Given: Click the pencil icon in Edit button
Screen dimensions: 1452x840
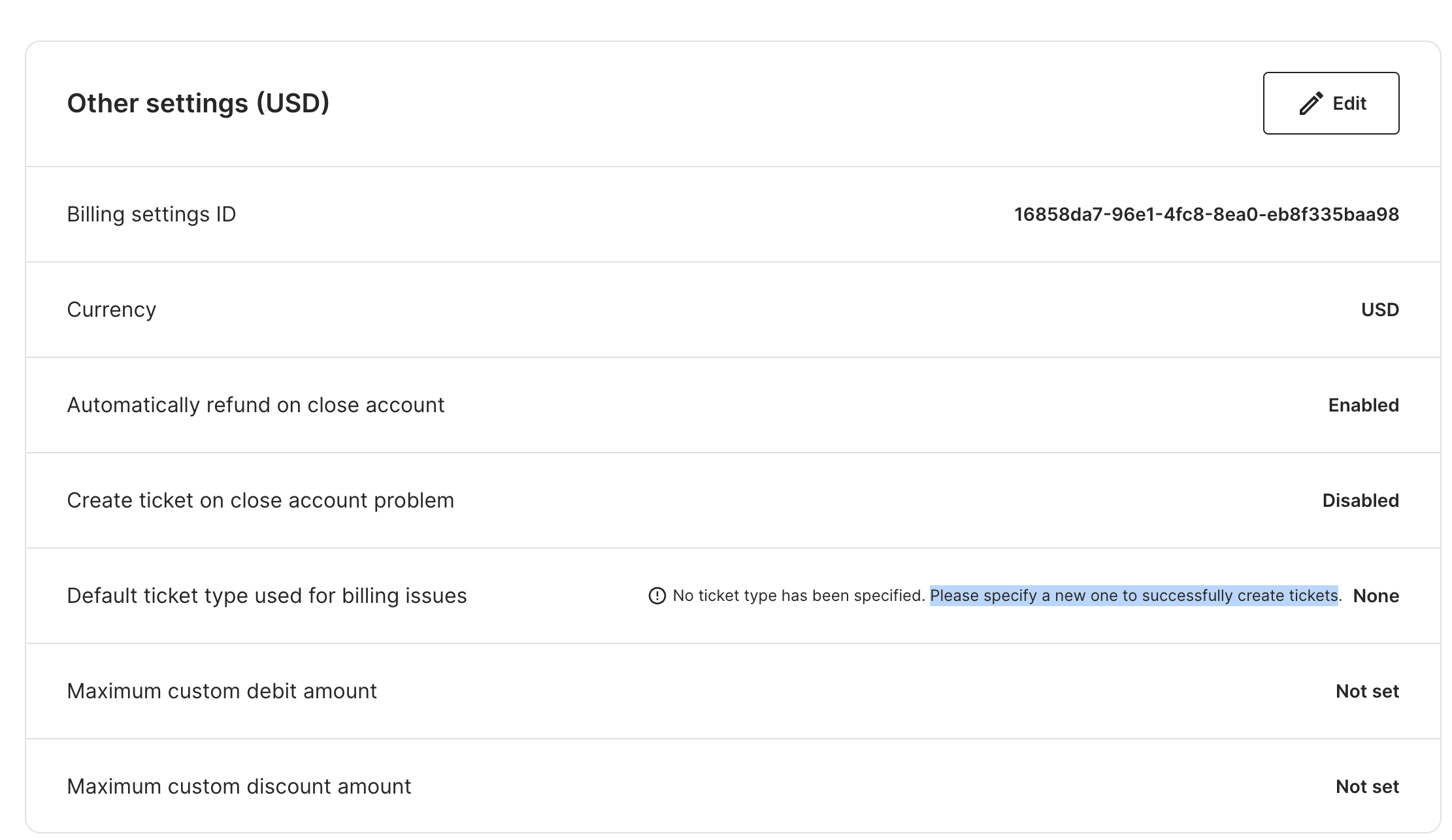Looking at the screenshot, I should point(1311,103).
